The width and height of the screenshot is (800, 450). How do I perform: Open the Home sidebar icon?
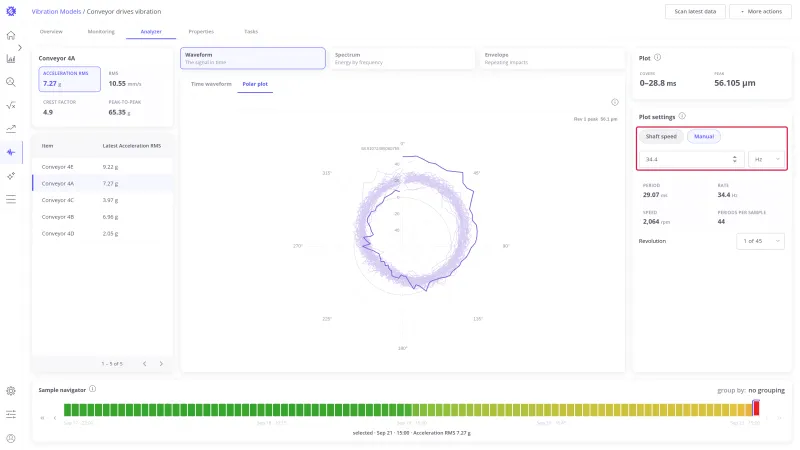click(x=11, y=35)
